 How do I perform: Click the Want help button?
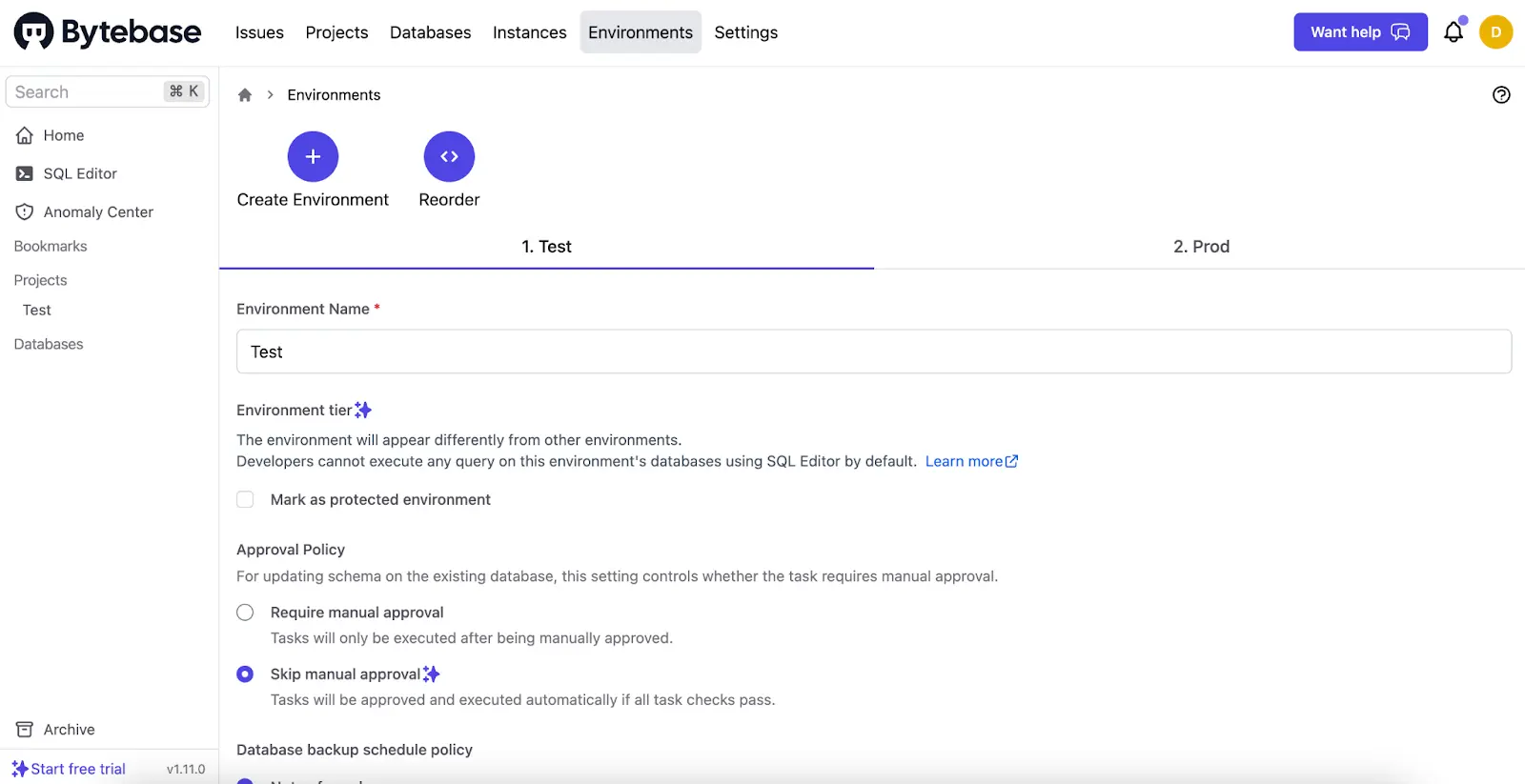[x=1360, y=31]
